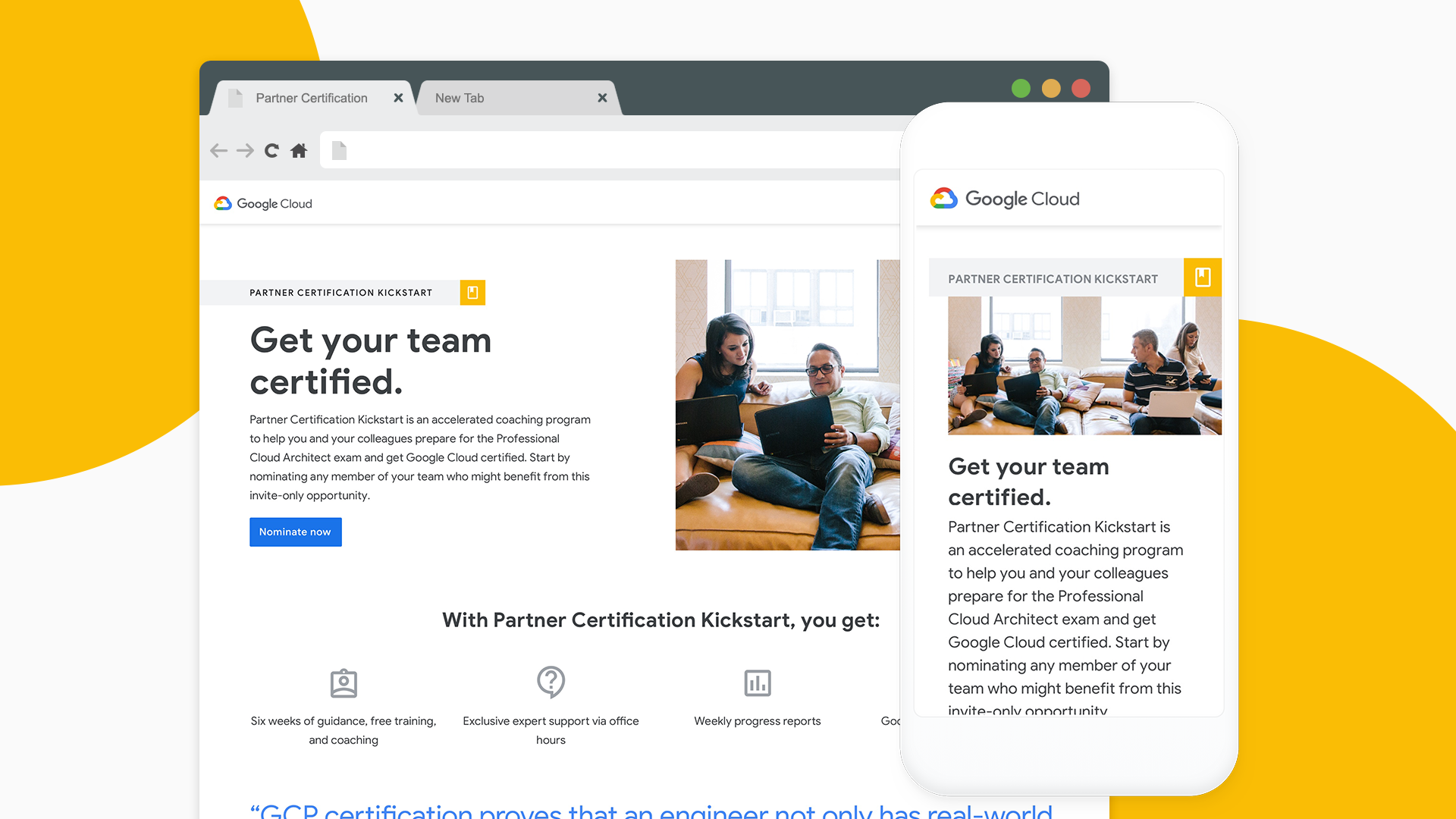Click the phone PARTNER CERTIFICATION KICKSTART label
Screen dimensions: 1456x819
[1053, 279]
